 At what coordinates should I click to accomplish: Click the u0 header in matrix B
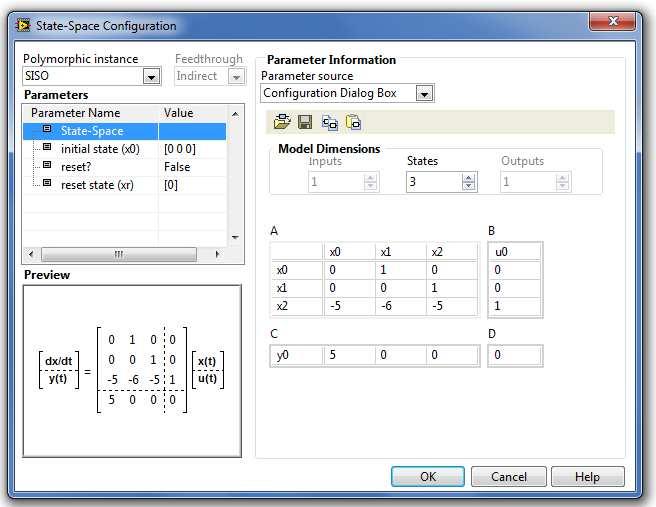click(515, 252)
